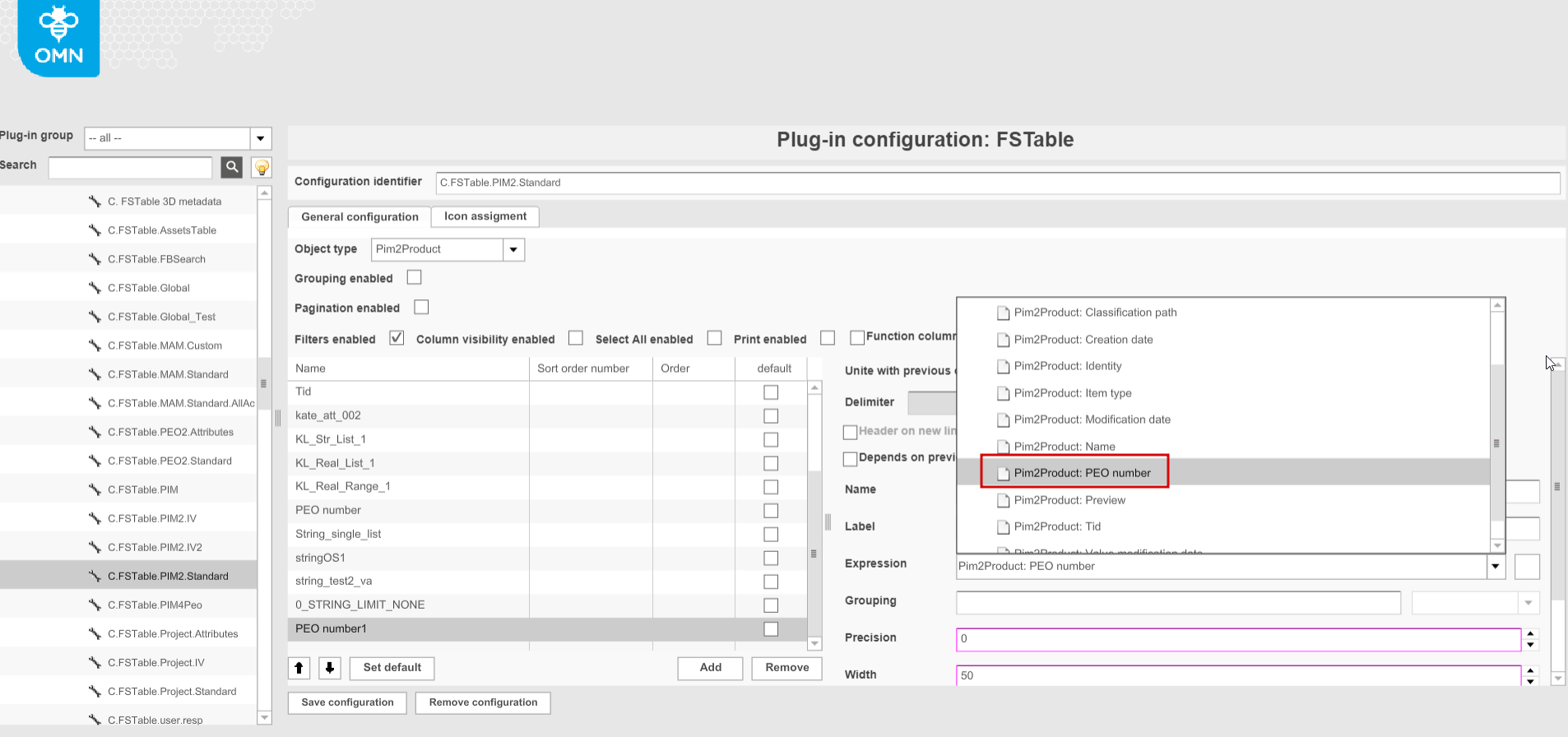Image resolution: width=1568 pixels, height=737 pixels.
Task: Click plug icon beside C.FSTable.PIM
Action: click(95, 489)
